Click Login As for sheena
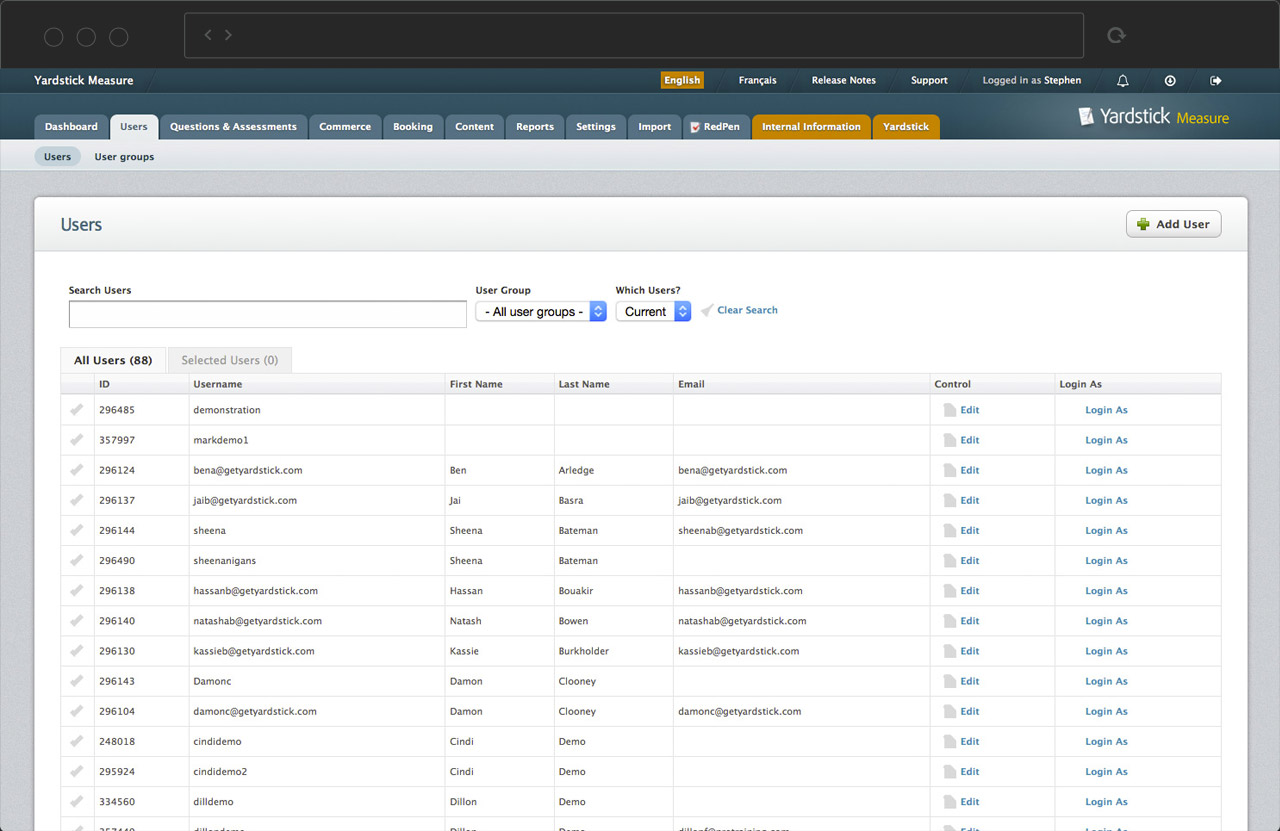This screenshot has width=1280, height=831. point(1106,531)
